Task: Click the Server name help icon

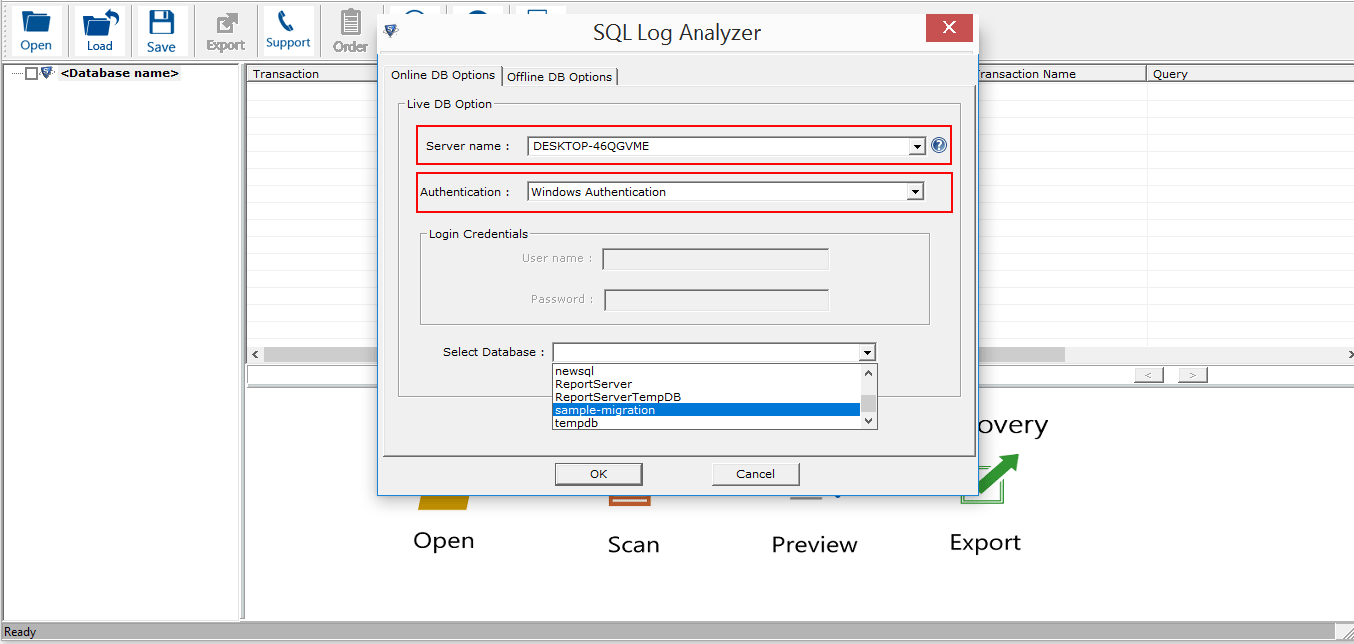Action: tap(939, 146)
